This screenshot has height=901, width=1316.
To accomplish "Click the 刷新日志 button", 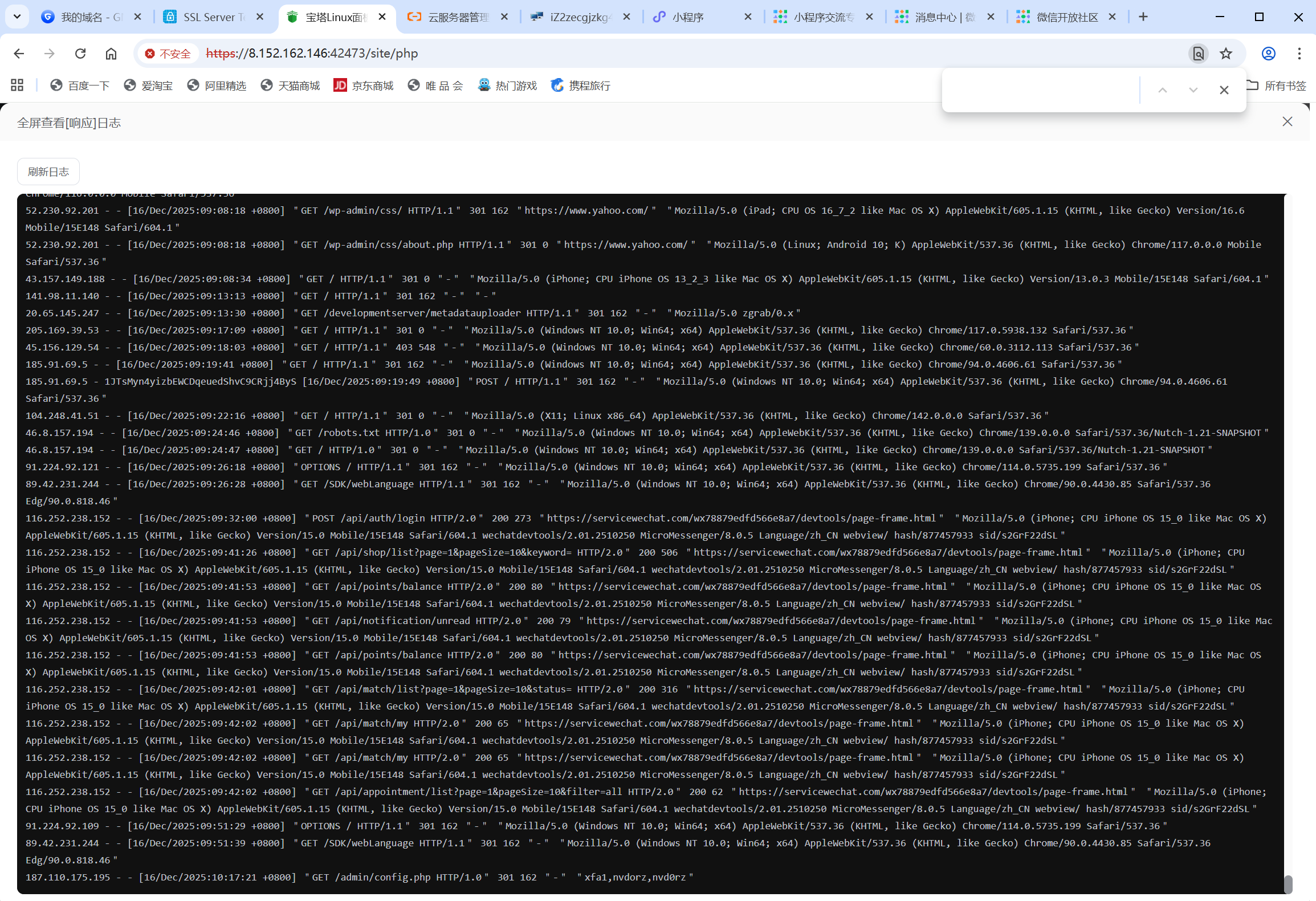I will click(48, 172).
